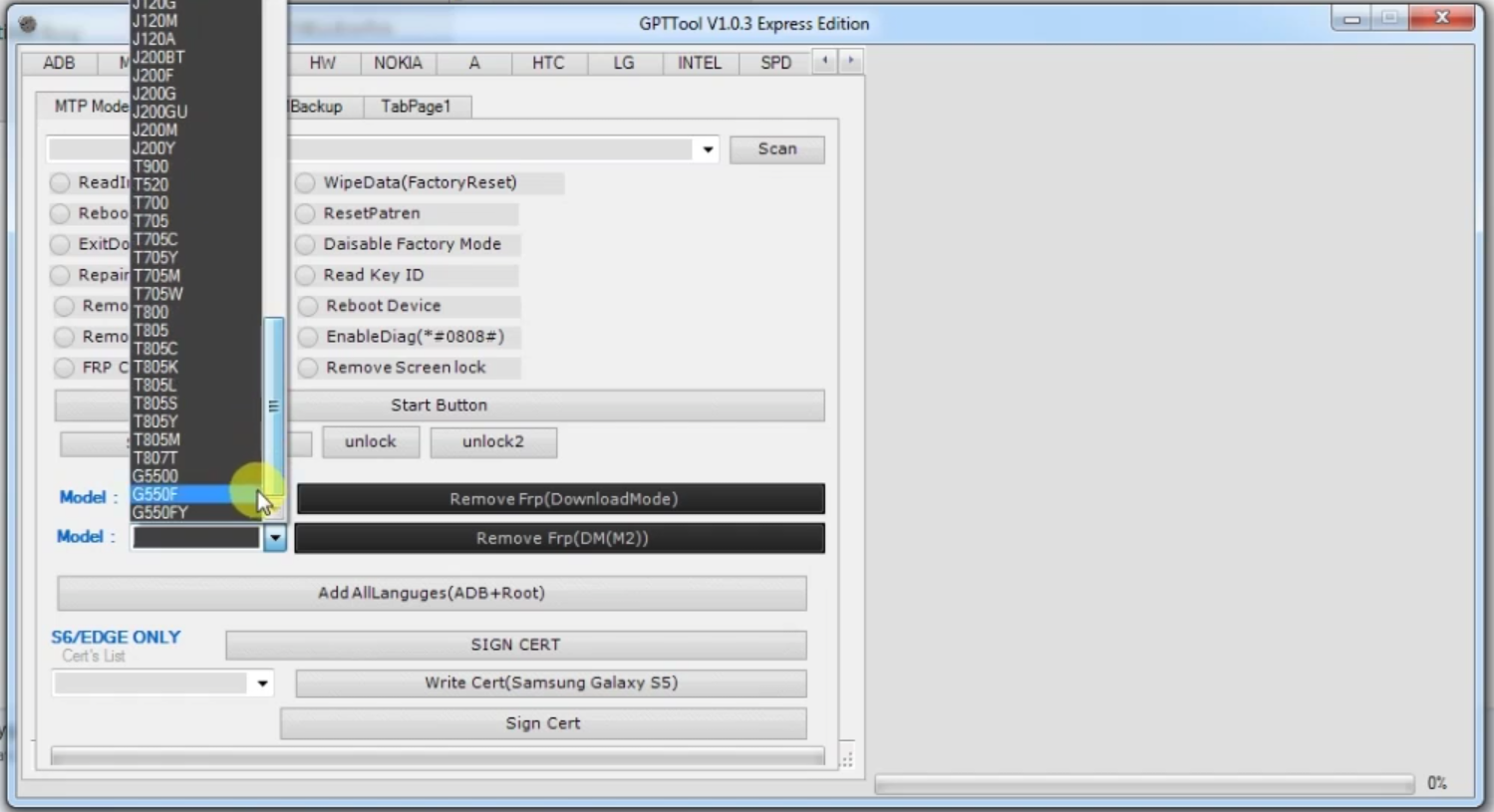Image resolution: width=1494 pixels, height=812 pixels.
Task: Click the Scan button
Action: pyautogui.click(x=776, y=149)
